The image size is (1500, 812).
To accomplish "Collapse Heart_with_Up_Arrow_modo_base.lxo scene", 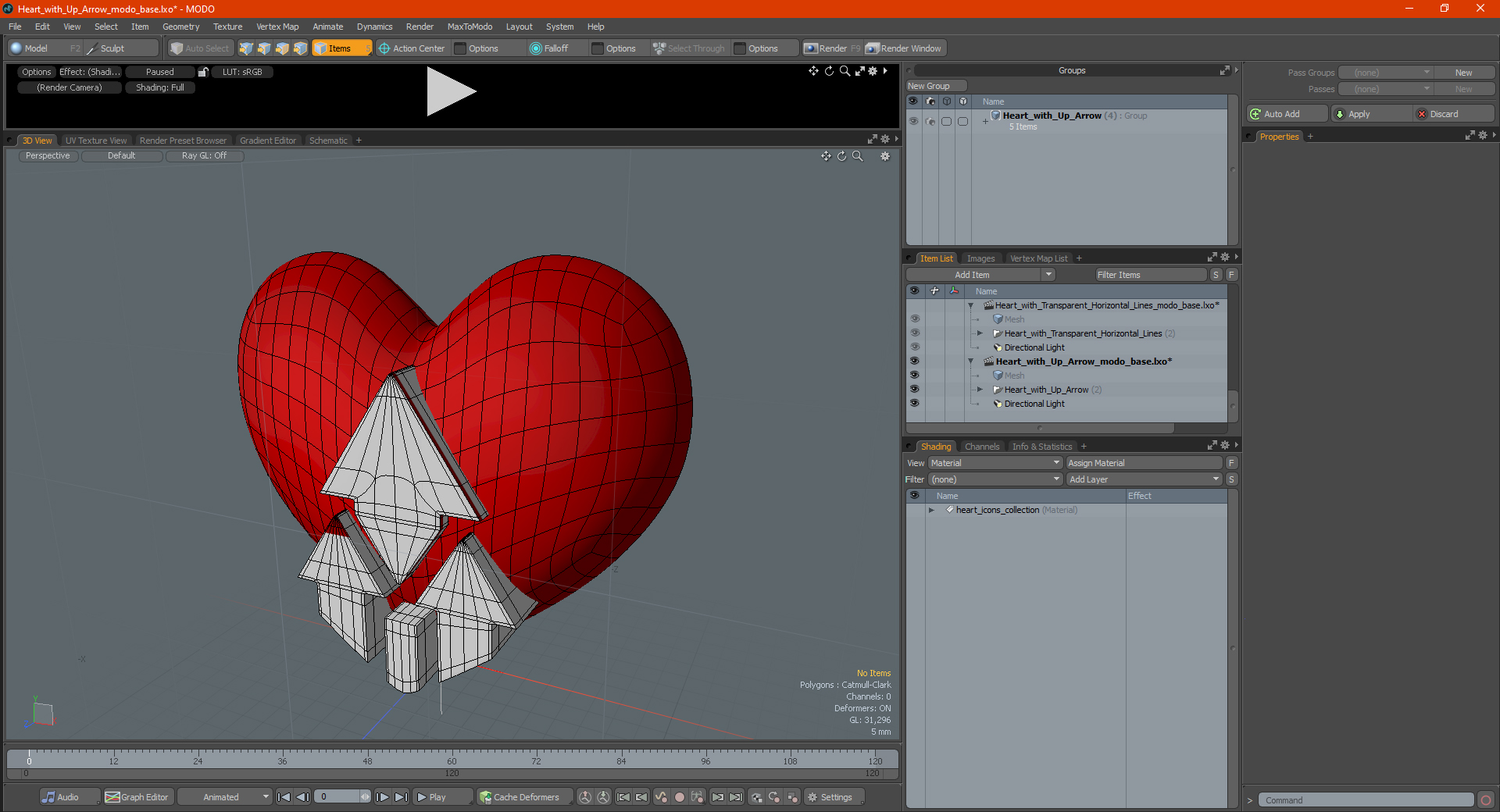I will tap(971, 361).
